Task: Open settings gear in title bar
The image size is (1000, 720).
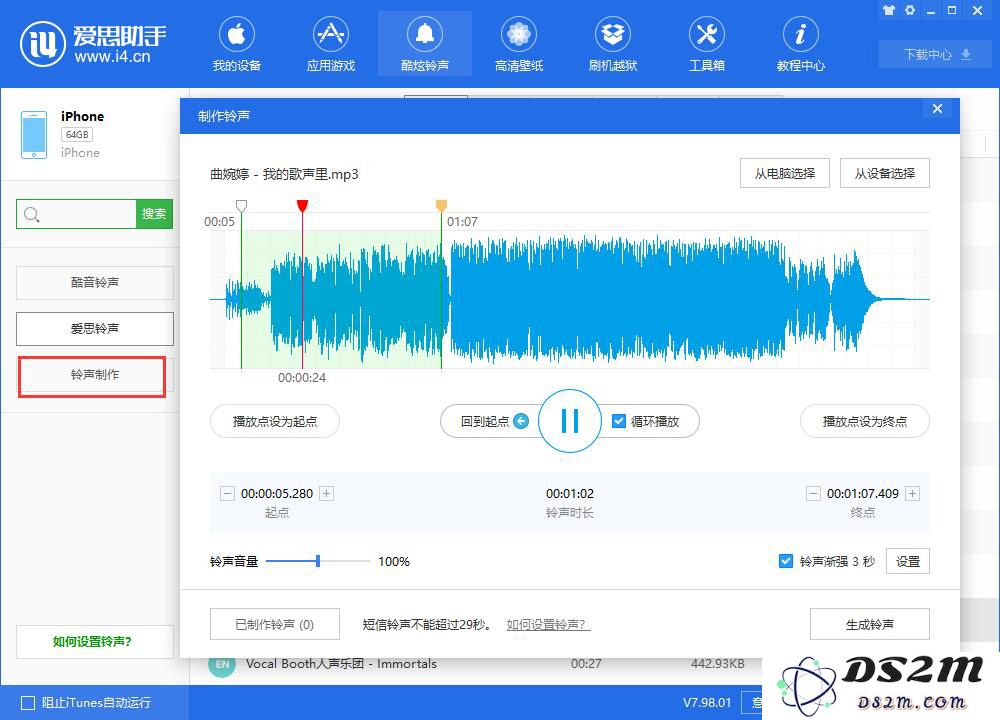Action: pos(910,10)
